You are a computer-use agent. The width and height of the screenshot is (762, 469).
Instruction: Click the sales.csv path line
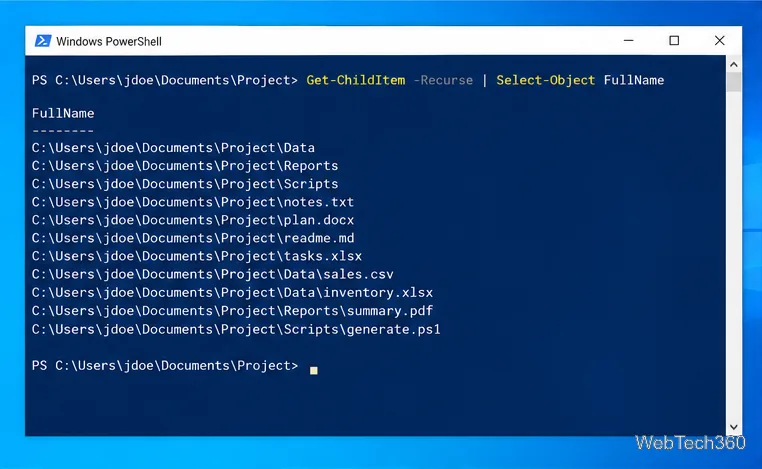point(213,274)
